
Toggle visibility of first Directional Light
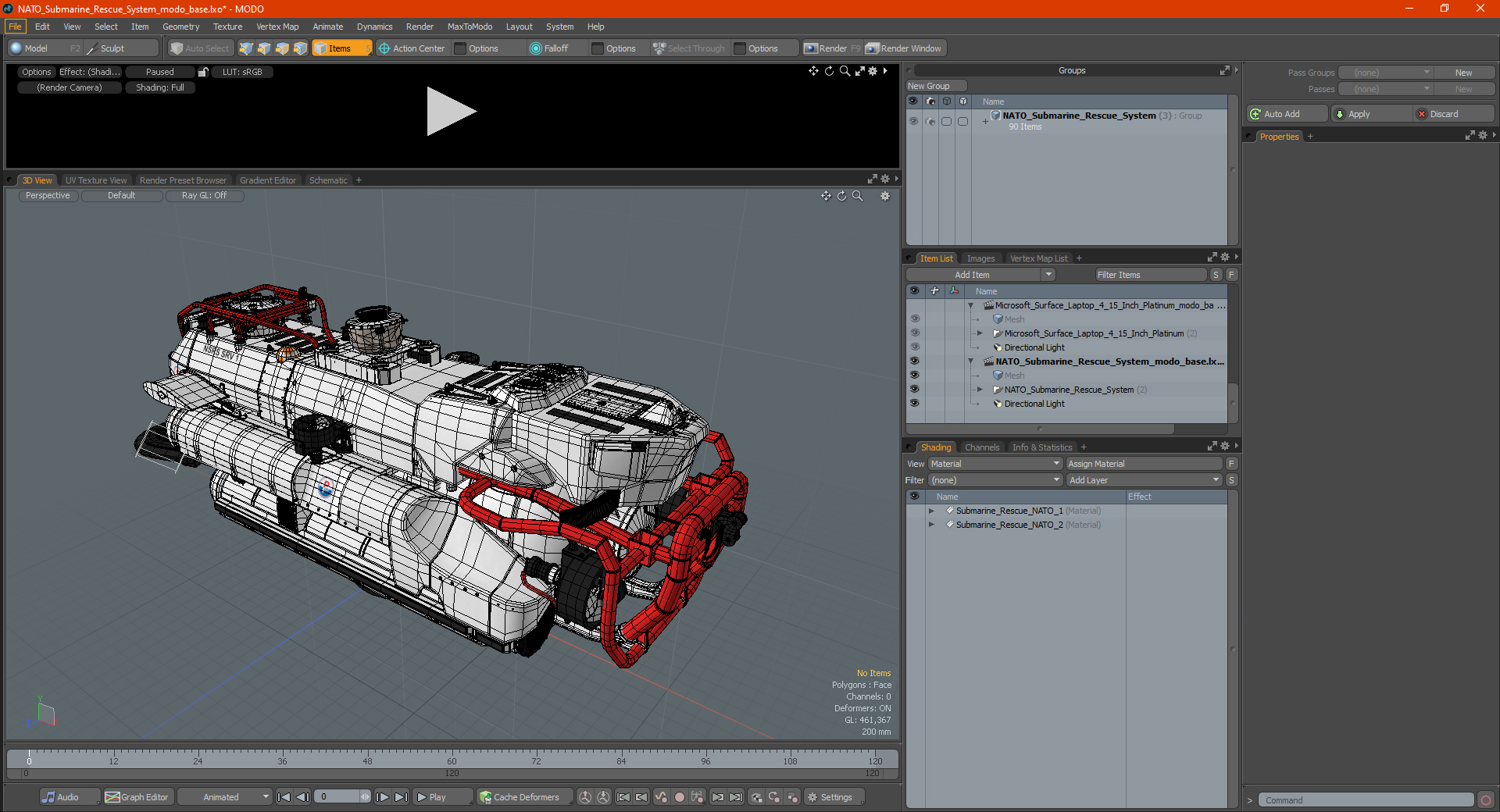coord(914,347)
